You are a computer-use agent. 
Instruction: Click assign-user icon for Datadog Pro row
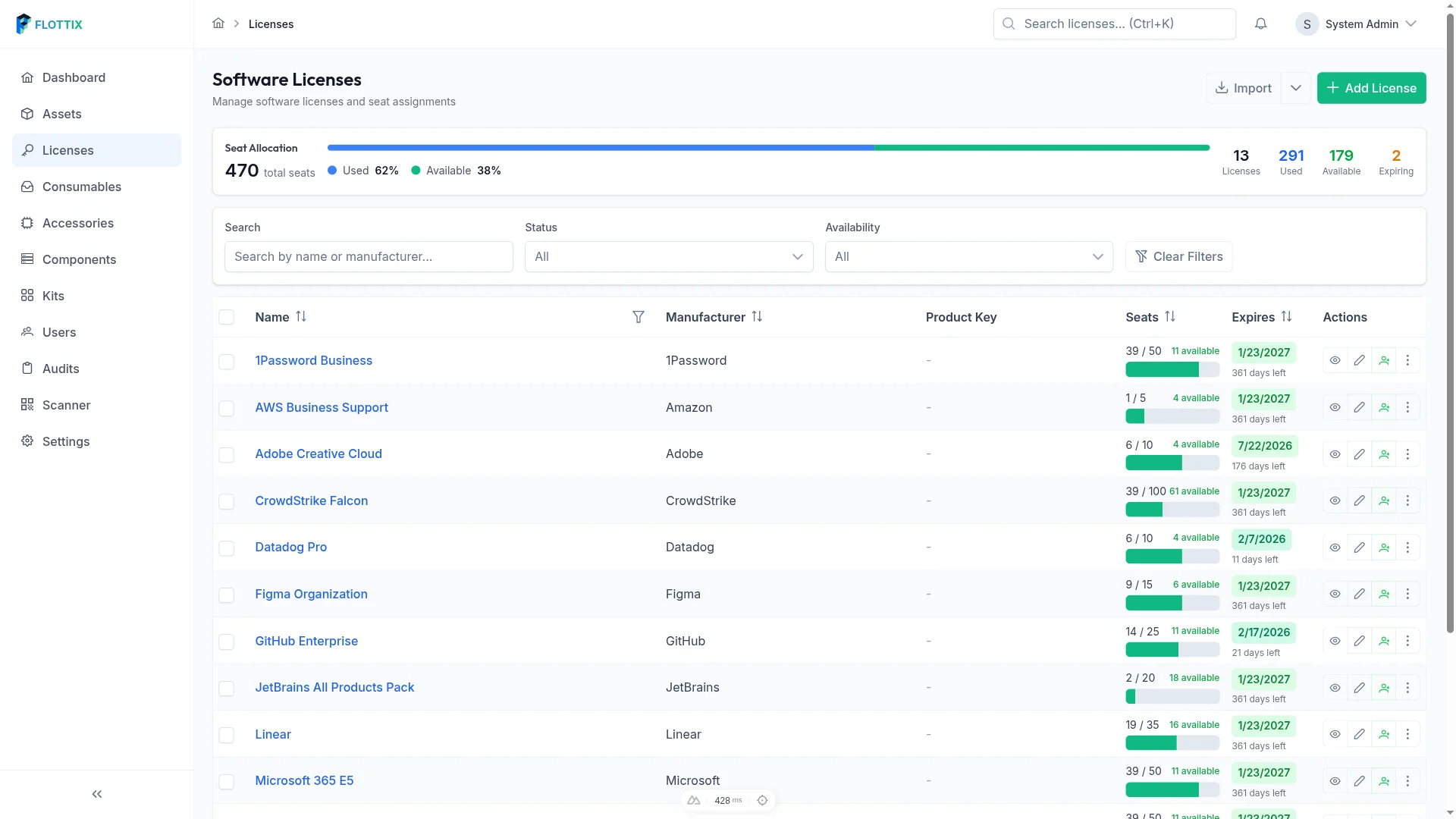tap(1384, 548)
